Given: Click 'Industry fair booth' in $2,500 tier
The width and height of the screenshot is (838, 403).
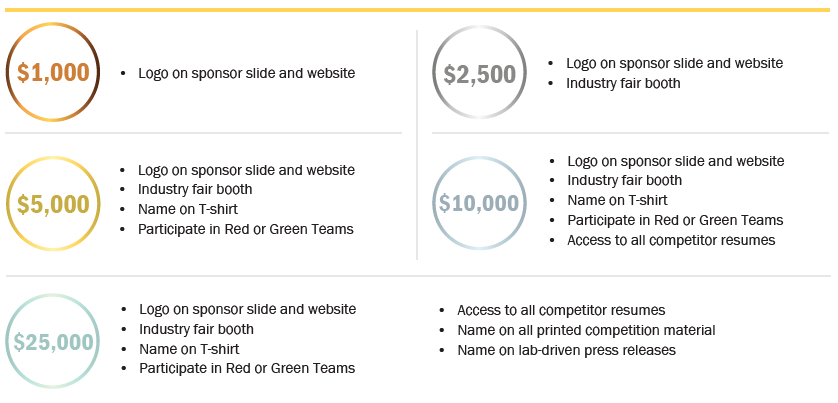Looking at the screenshot, I should pyautogui.click(x=623, y=83).
